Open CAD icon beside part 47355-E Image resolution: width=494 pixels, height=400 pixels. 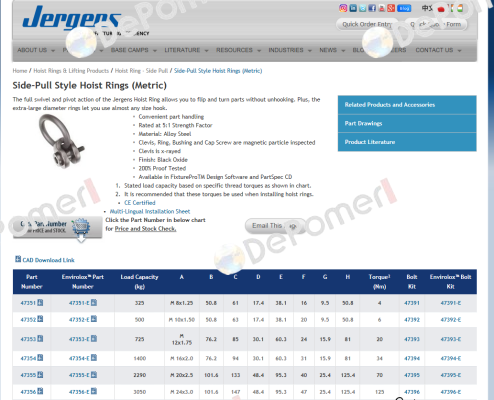(94, 374)
